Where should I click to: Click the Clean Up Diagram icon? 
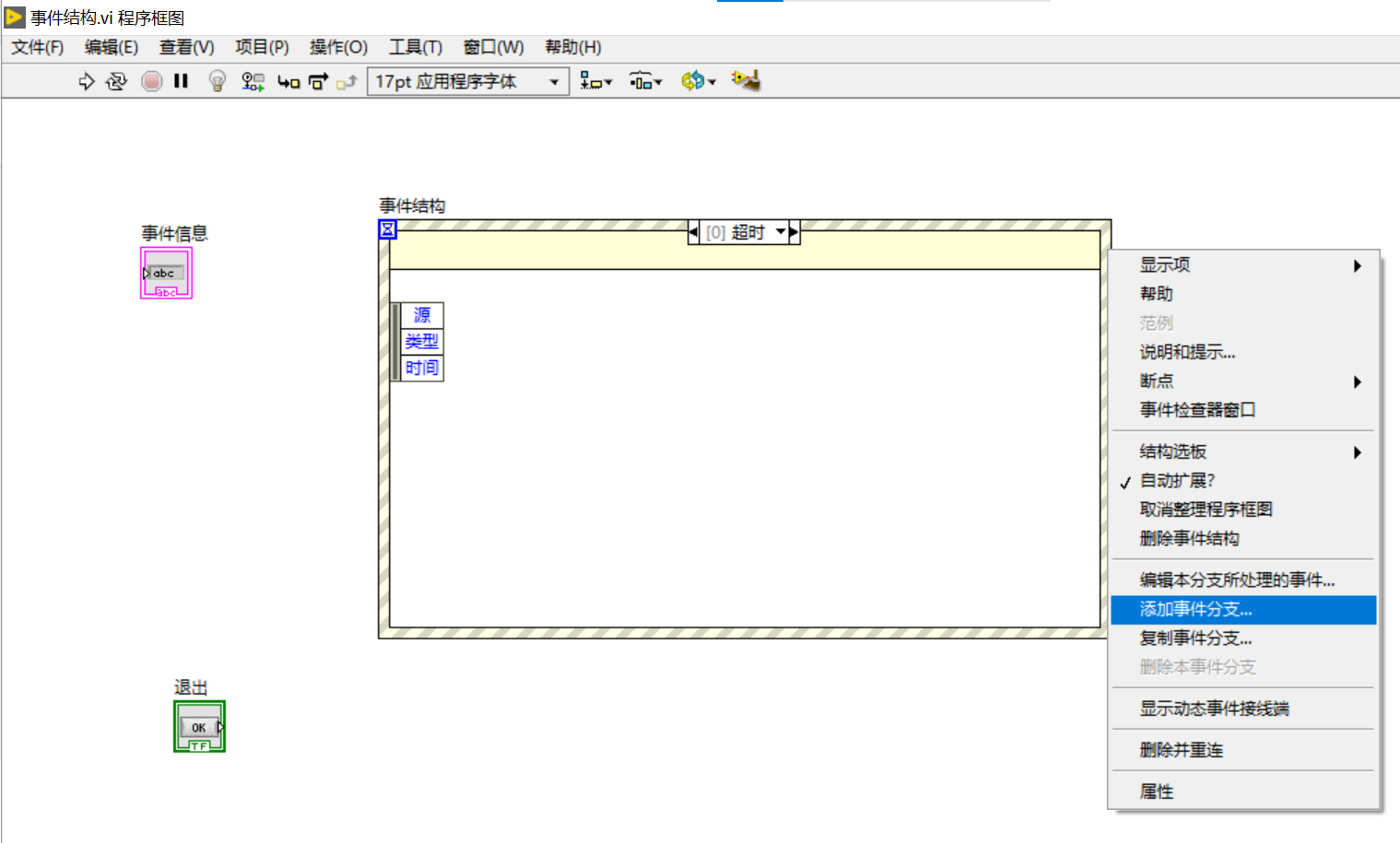pyautogui.click(x=746, y=80)
